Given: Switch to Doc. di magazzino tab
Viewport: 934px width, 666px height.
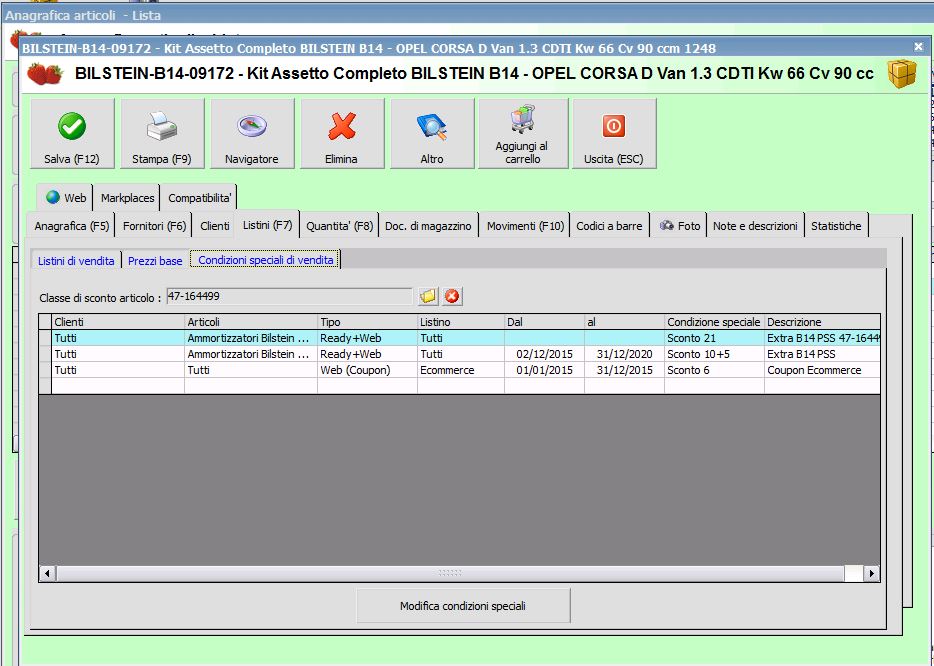Looking at the screenshot, I should tap(428, 226).
